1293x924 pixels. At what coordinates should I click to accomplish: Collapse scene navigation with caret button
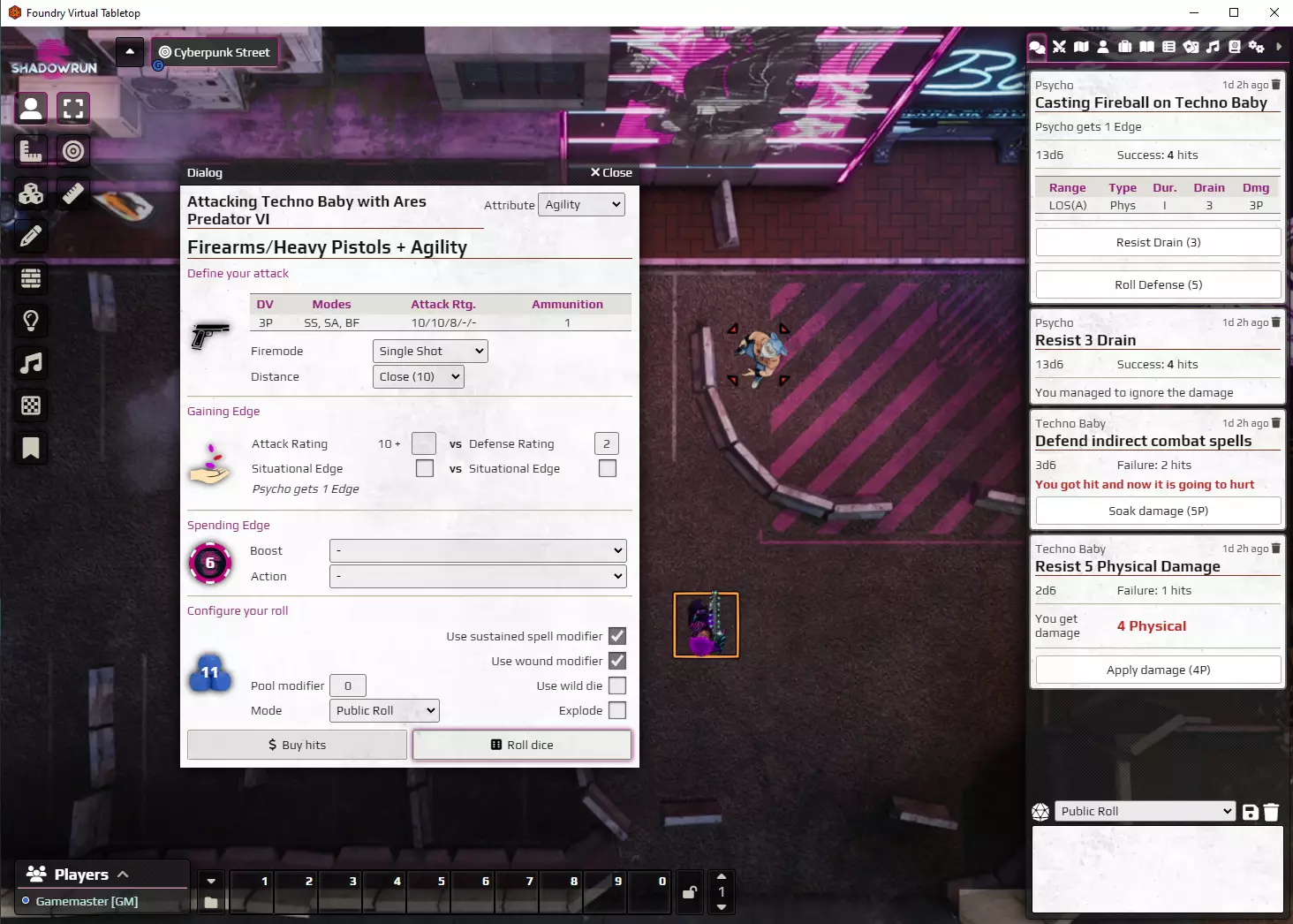pos(130,52)
